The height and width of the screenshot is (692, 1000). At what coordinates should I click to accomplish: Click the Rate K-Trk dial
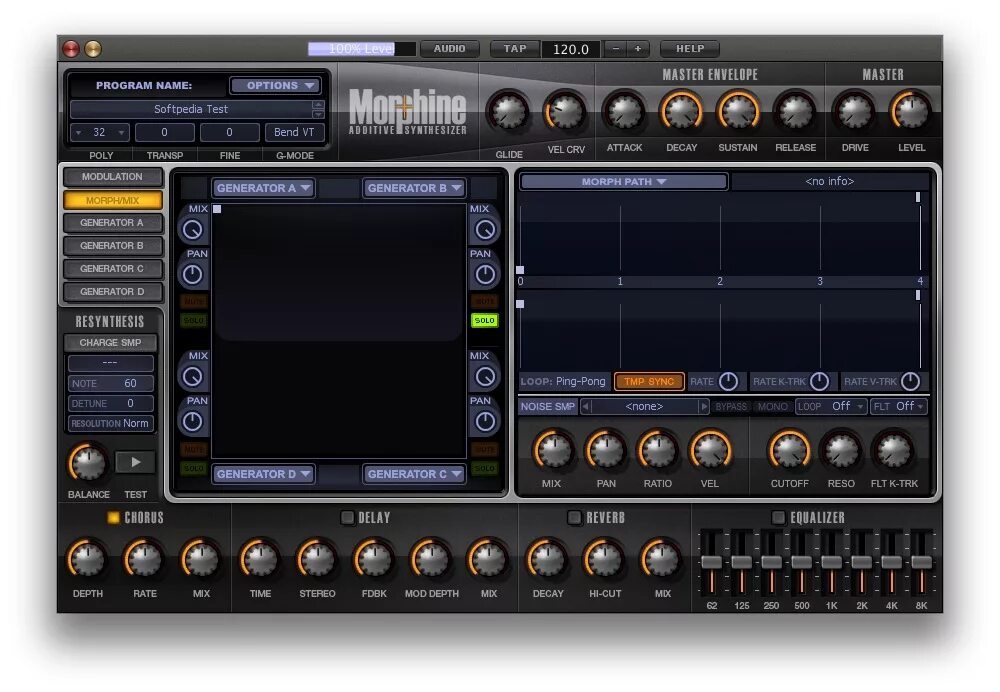point(819,381)
